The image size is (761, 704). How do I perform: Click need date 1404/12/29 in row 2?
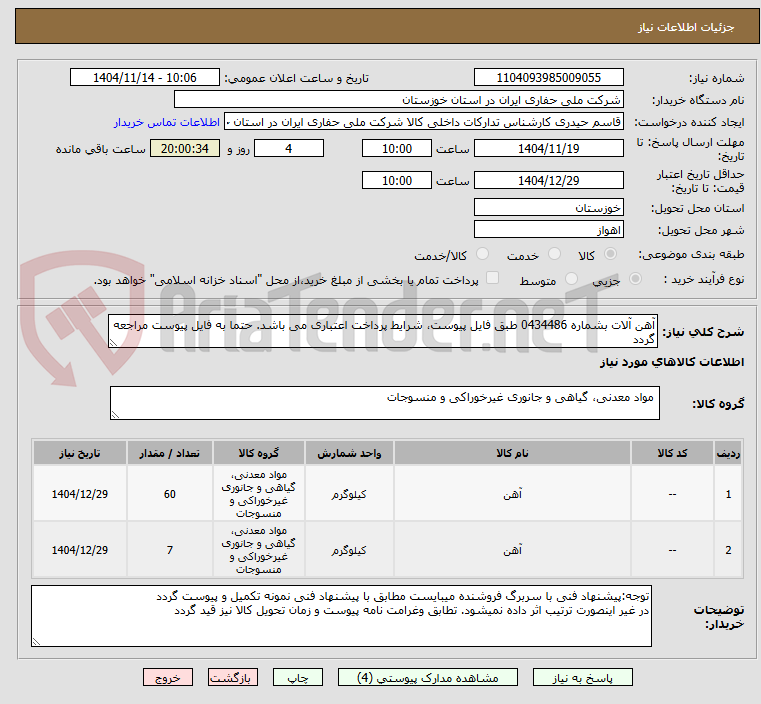click(x=80, y=550)
